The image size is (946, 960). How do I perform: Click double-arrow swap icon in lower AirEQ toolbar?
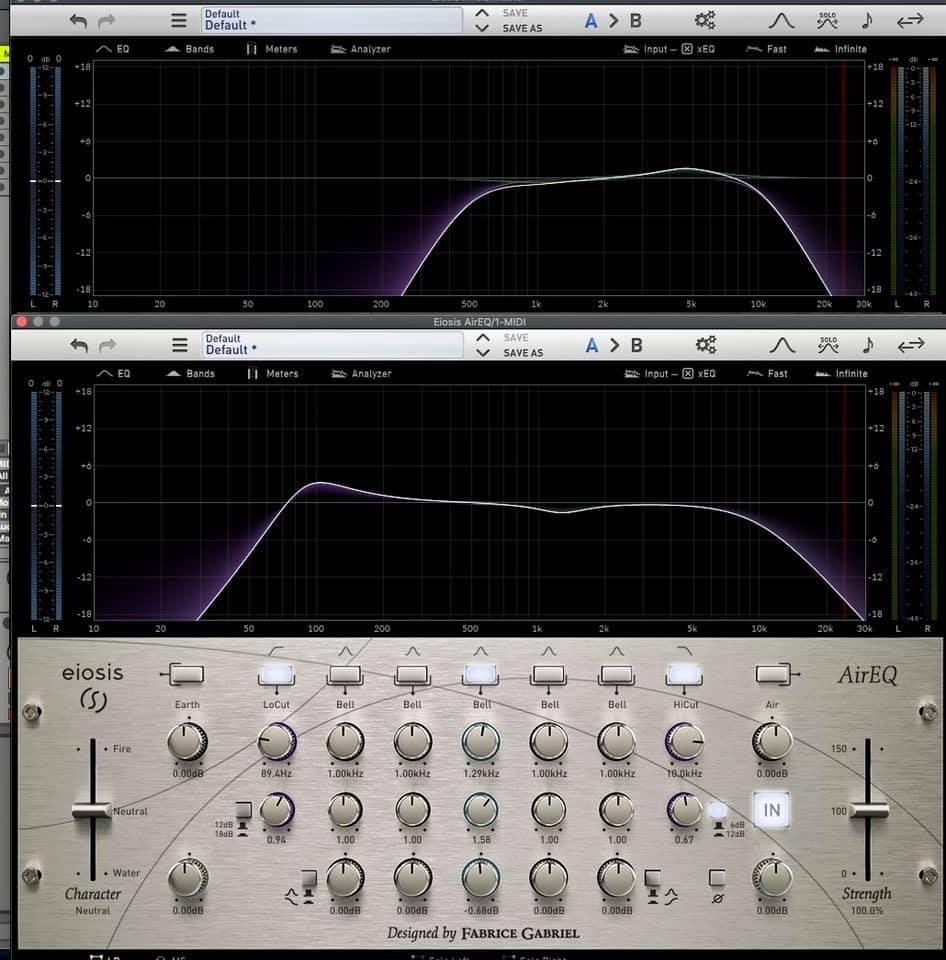coord(911,345)
